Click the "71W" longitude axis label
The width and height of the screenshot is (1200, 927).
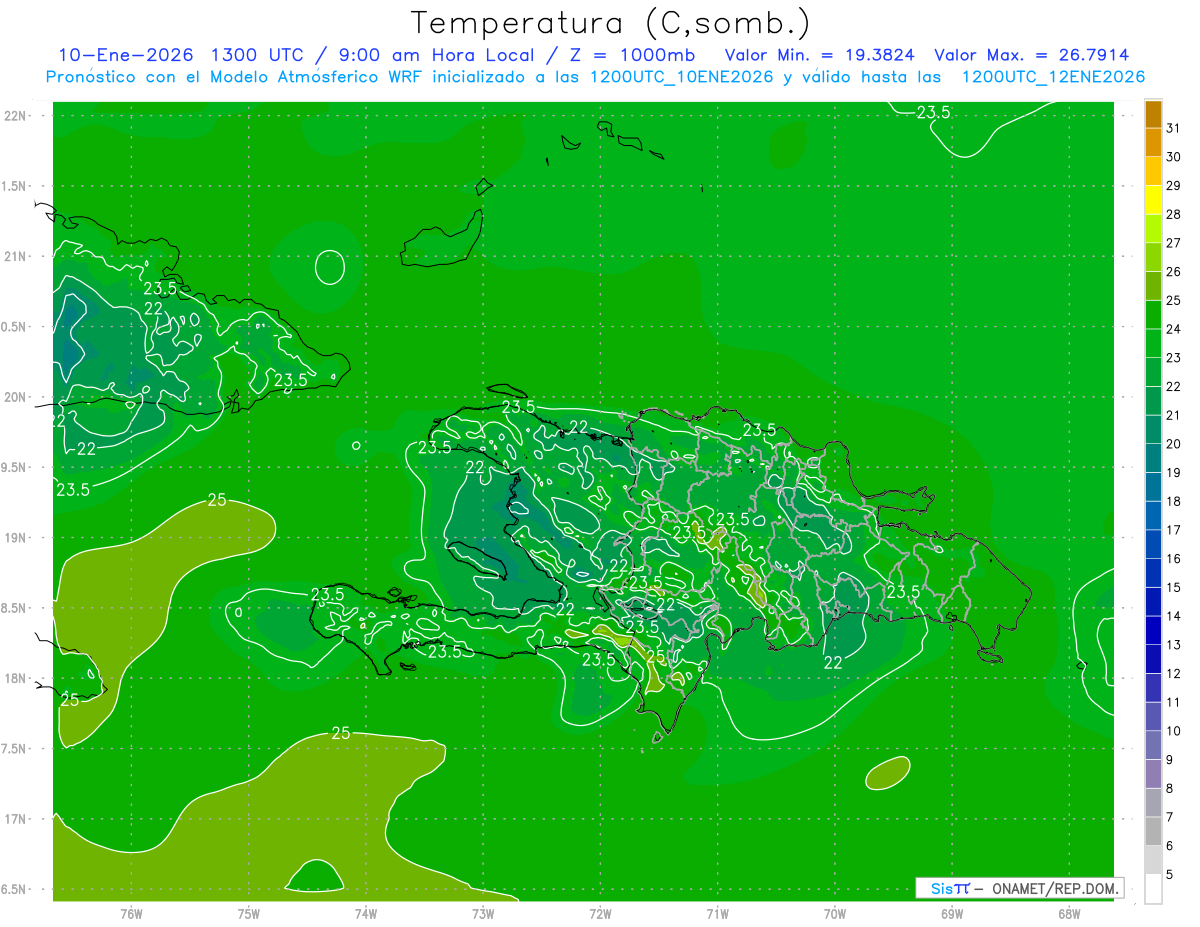click(x=717, y=914)
